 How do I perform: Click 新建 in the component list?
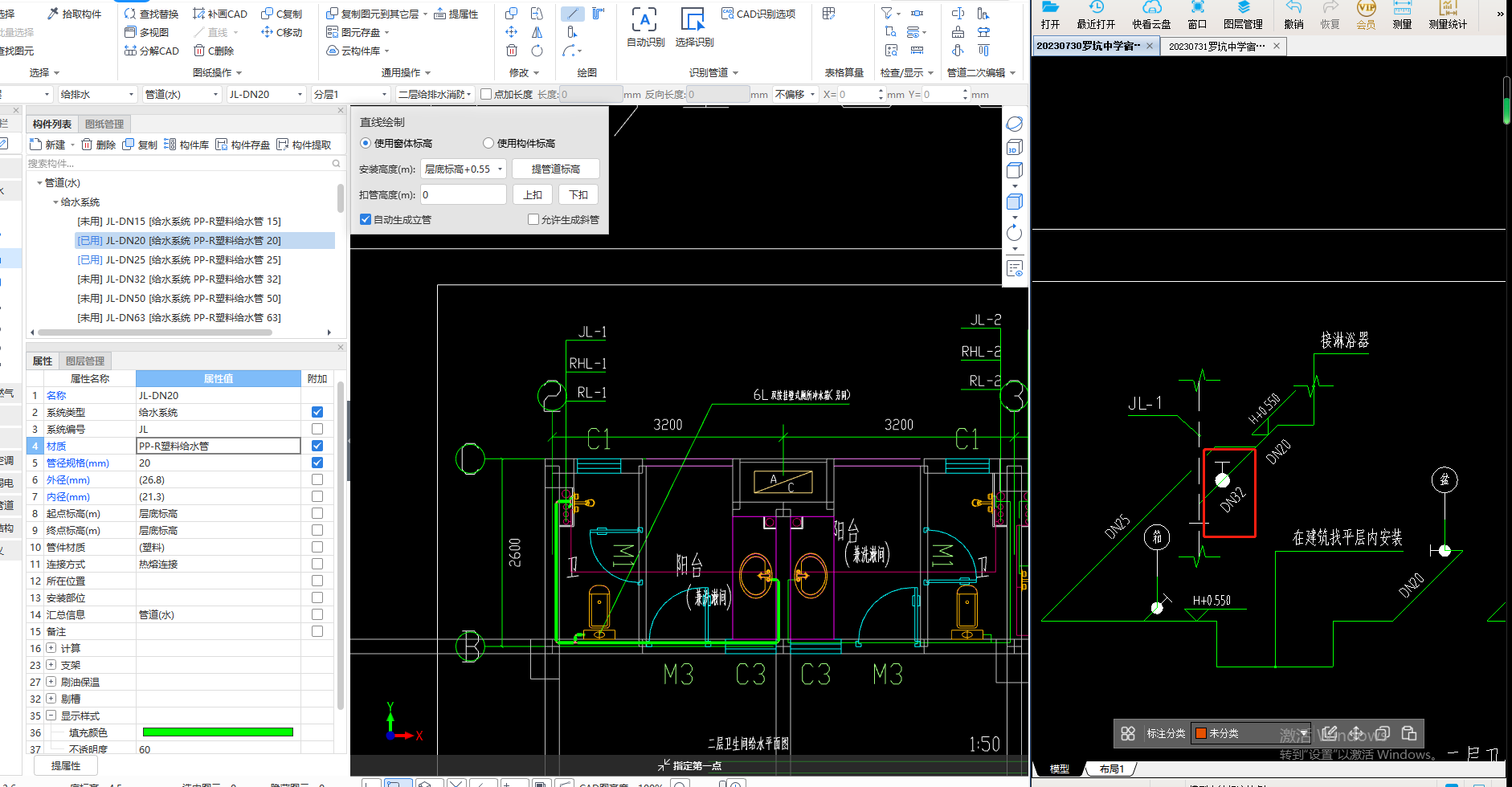pos(47,145)
